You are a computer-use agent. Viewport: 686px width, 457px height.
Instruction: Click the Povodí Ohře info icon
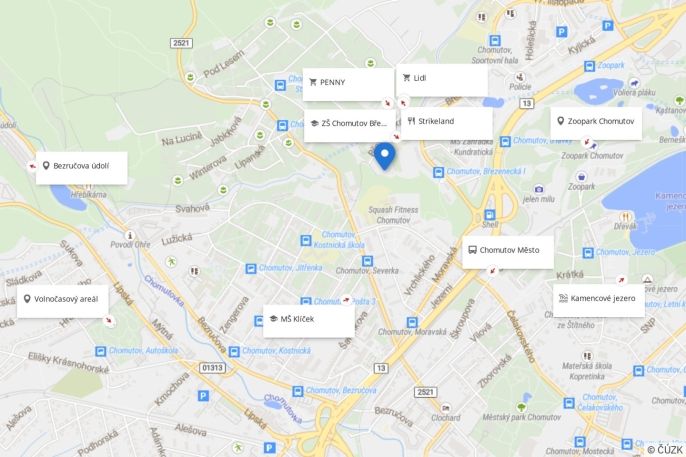point(130,236)
